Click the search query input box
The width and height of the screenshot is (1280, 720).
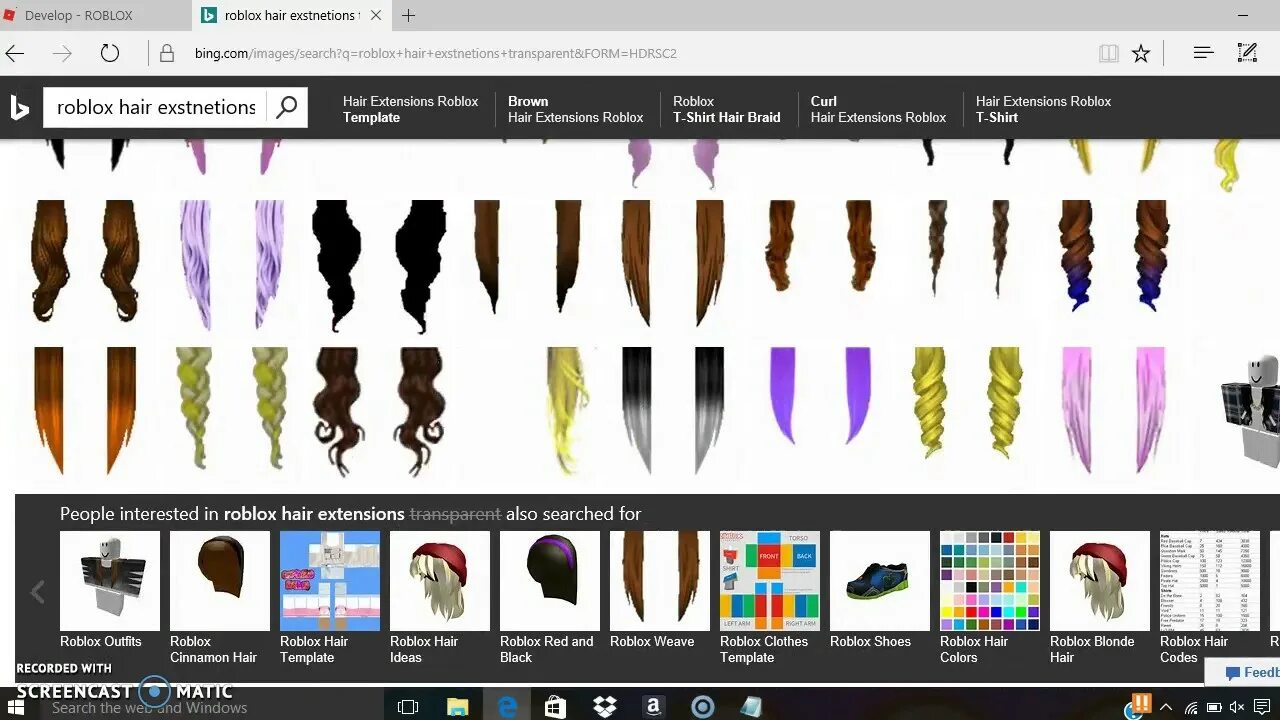click(156, 107)
